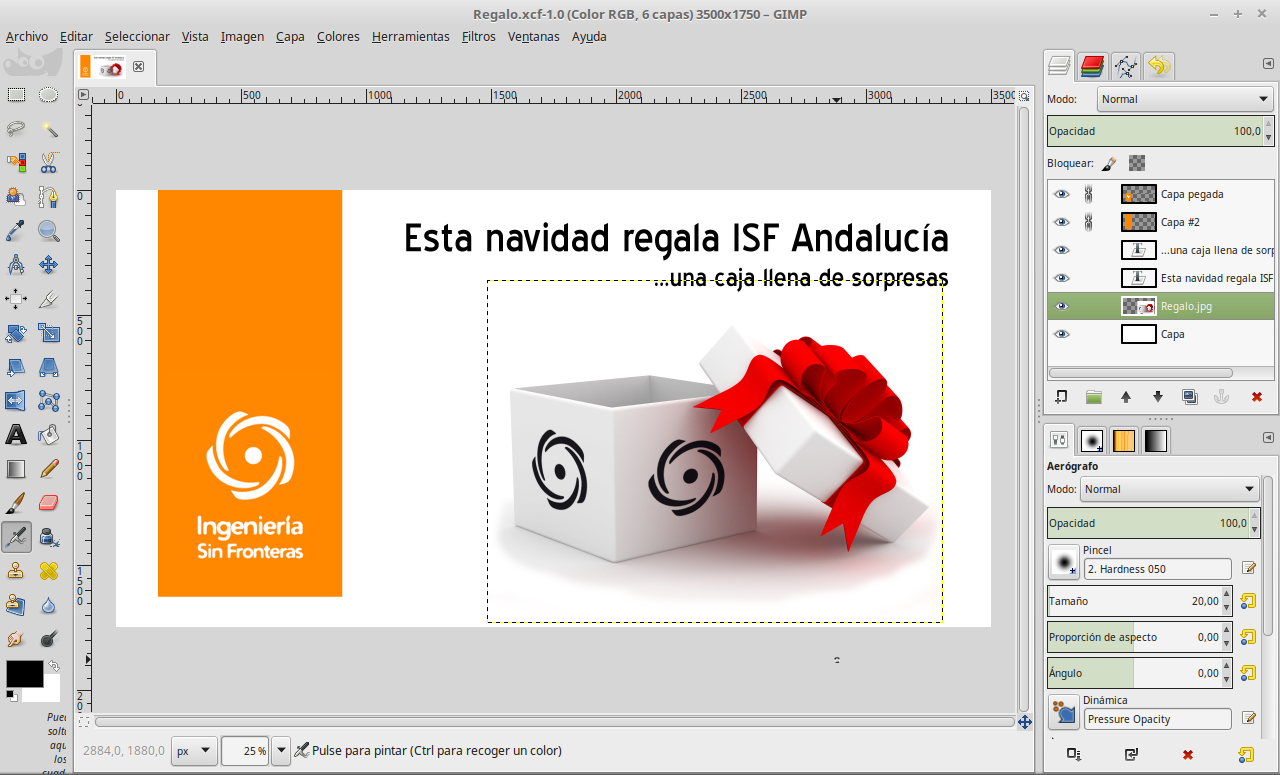1280x775 pixels.
Task: Select the Text tool
Action: (x=16, y=435)
